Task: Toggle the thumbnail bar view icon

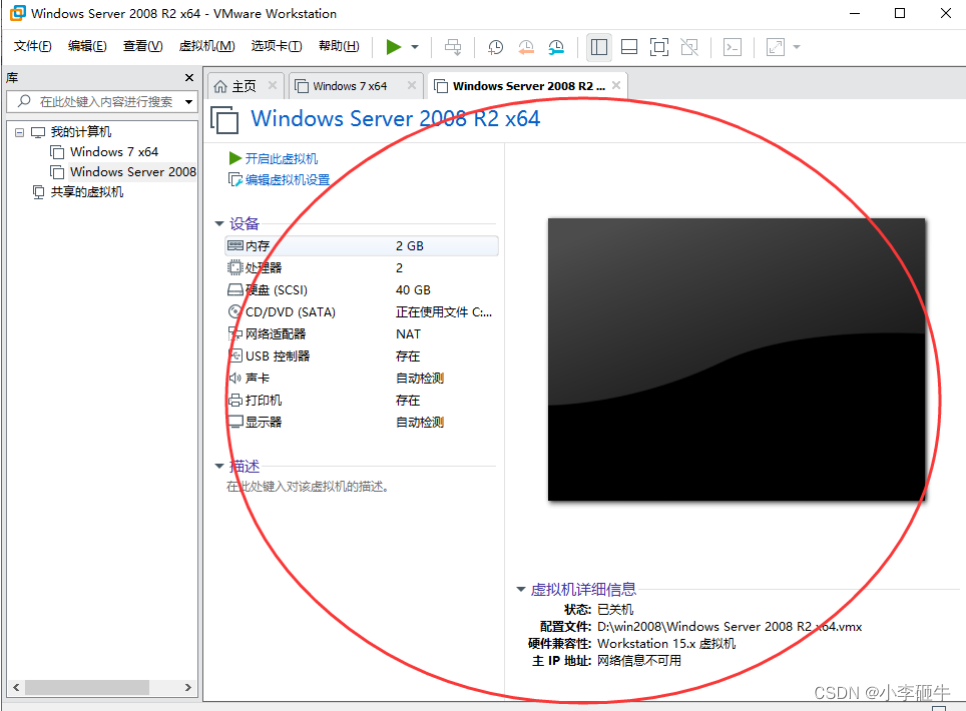Action: 629,47
